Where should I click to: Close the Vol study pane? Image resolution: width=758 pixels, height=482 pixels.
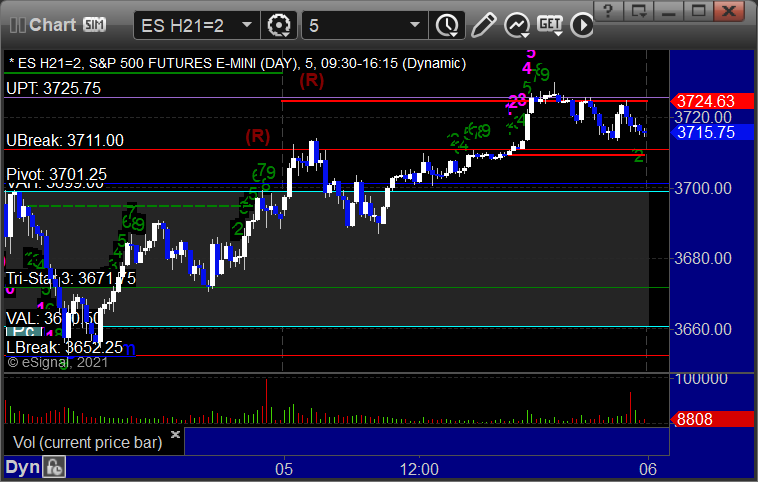(175, 434)
